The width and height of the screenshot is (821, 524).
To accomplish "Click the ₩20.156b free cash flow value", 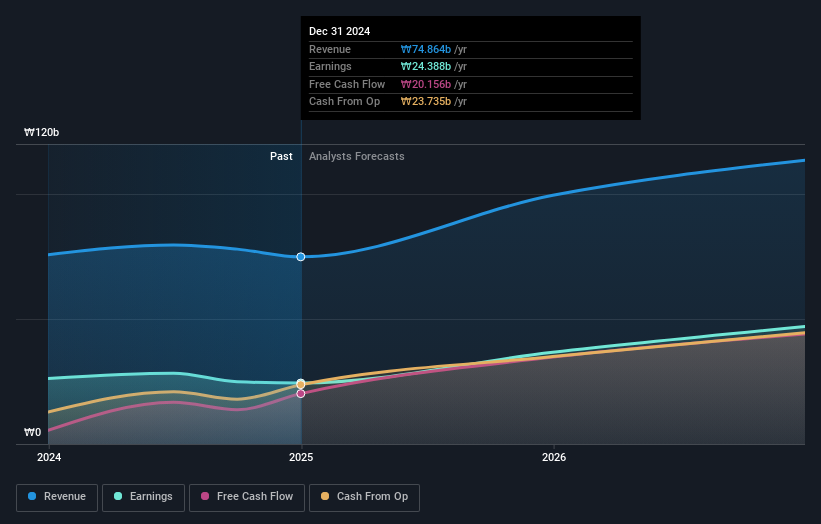I will click(426, 84).
